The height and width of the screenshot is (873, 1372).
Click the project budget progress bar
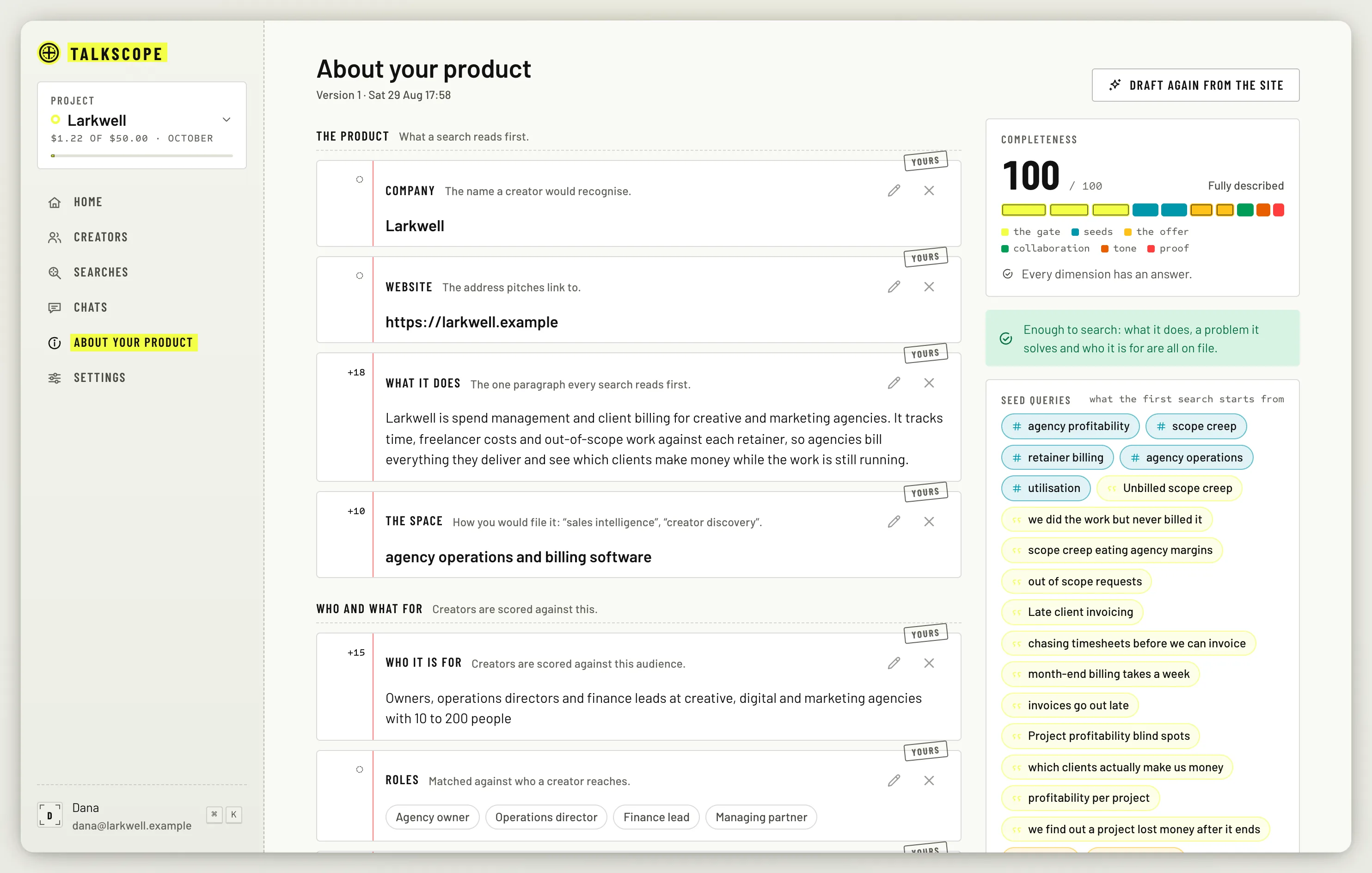point(142,155)
